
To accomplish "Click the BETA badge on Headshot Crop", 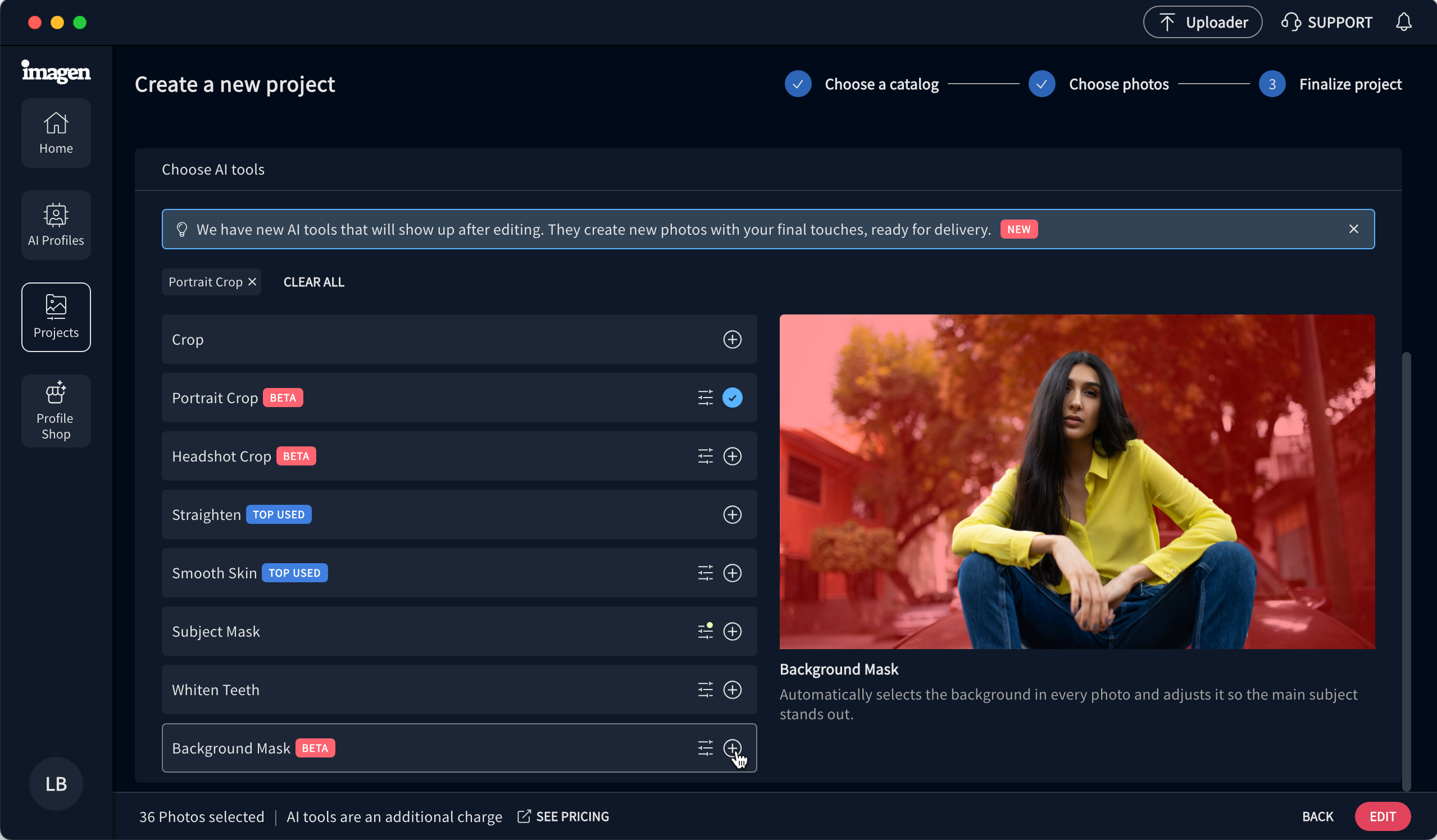I will point(296,456).
